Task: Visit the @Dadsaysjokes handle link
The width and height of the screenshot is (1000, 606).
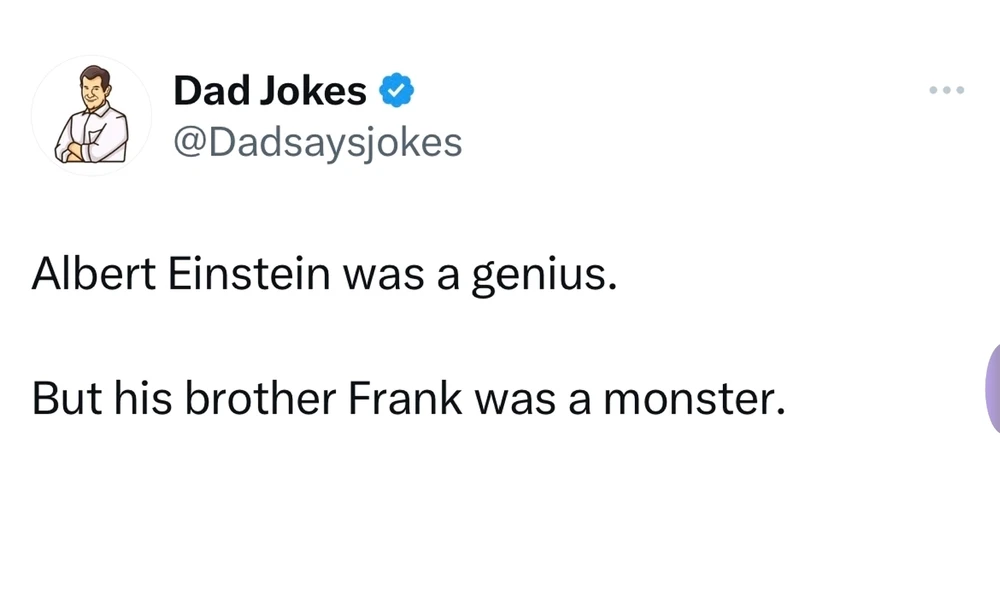Action: pos(318,143)
